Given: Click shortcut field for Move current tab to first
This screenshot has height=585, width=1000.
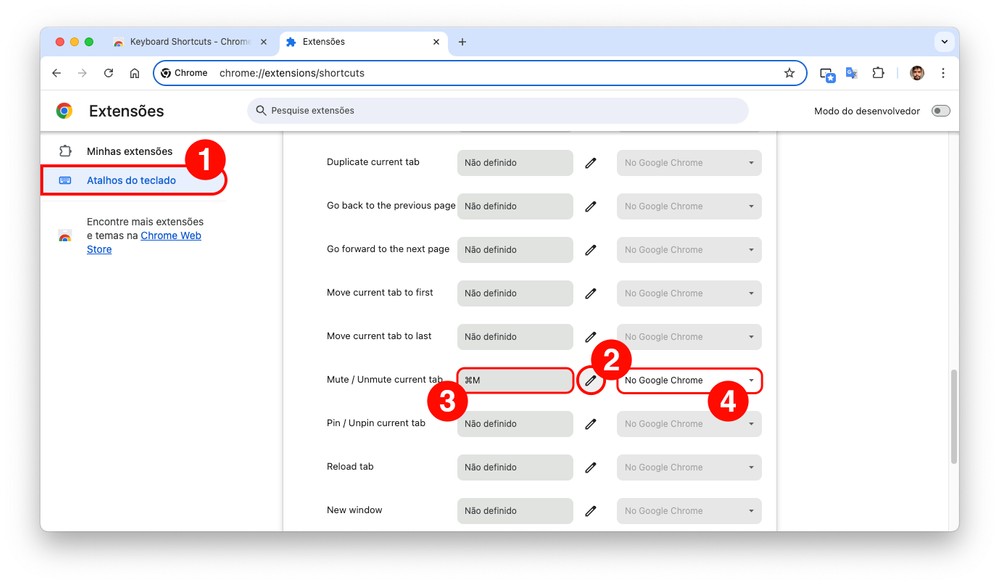Looking at the screenshot, I should 515,293.
